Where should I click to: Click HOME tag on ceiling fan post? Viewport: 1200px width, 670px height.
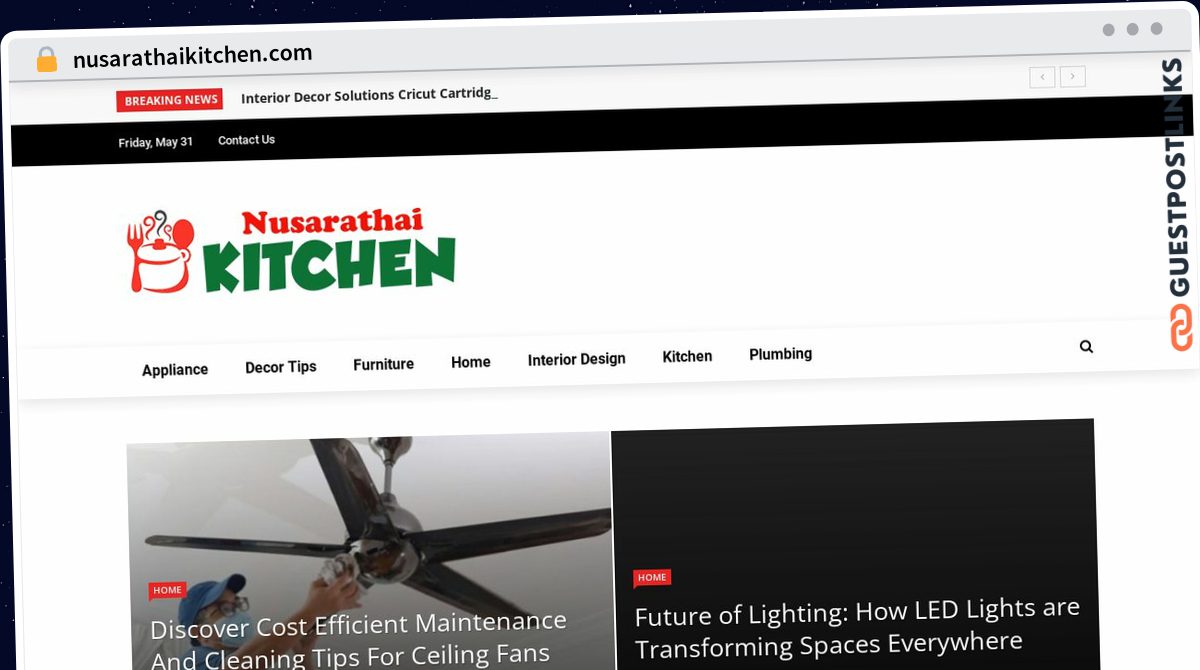coord(167,590)
